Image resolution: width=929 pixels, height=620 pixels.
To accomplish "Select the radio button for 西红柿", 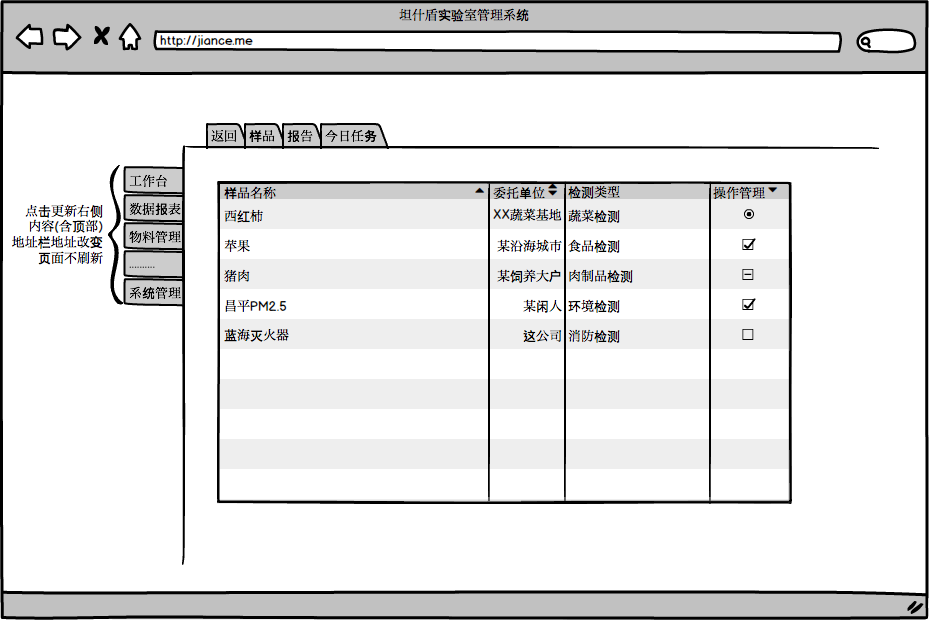I will point(748,214).
